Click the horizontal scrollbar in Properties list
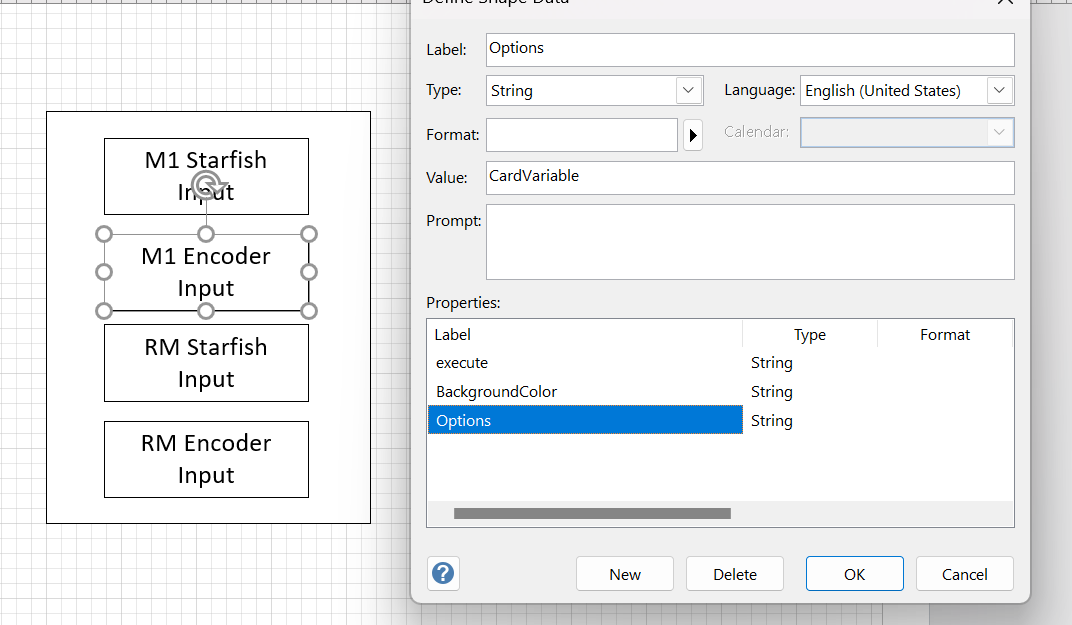This screenshot has width=1072, height=625. 592,513
